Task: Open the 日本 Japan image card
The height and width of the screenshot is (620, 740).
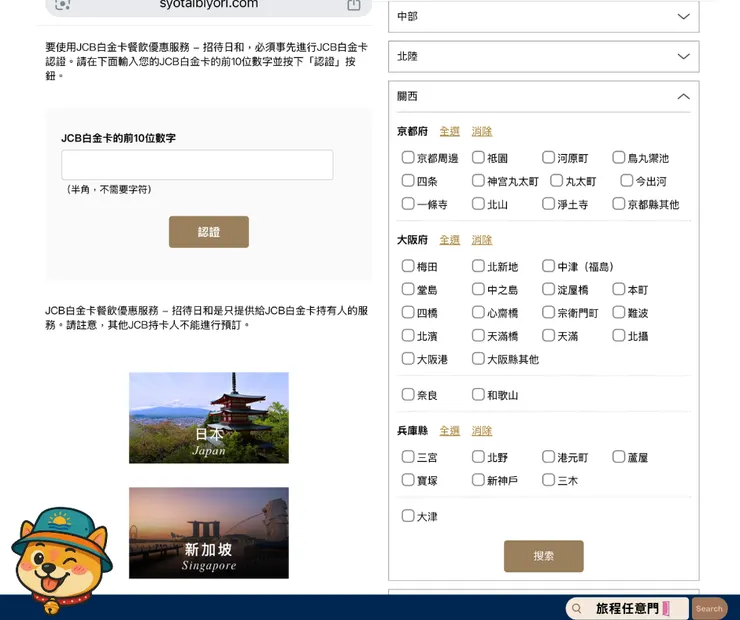Action: coord(209,418)
